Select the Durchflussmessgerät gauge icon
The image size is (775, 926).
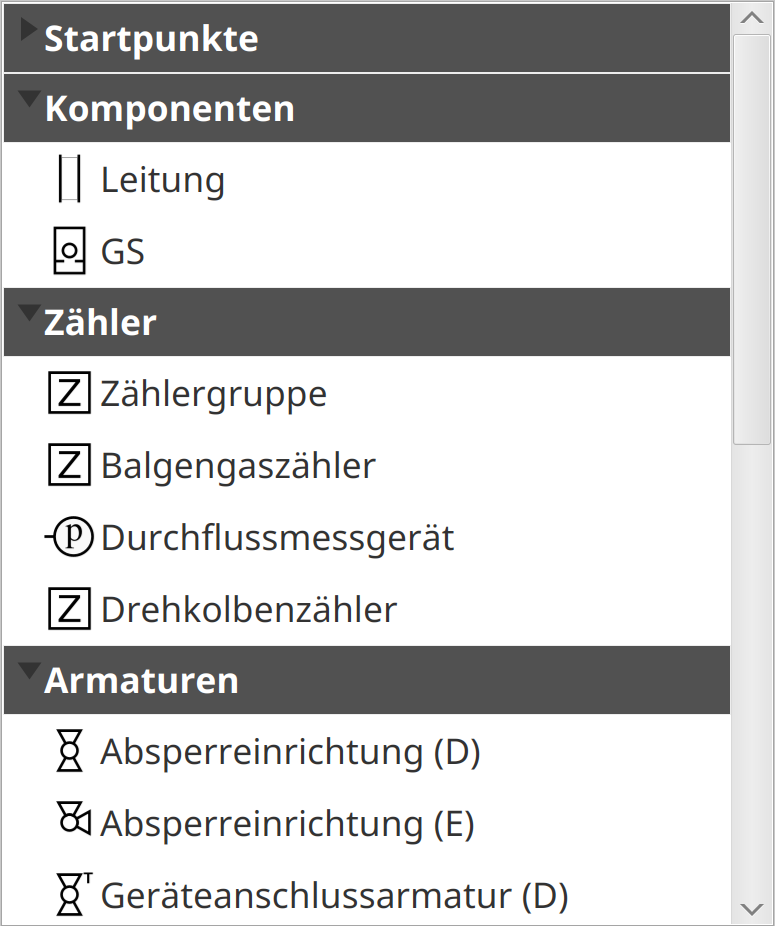pyautogui.click(x=69, y=536)
